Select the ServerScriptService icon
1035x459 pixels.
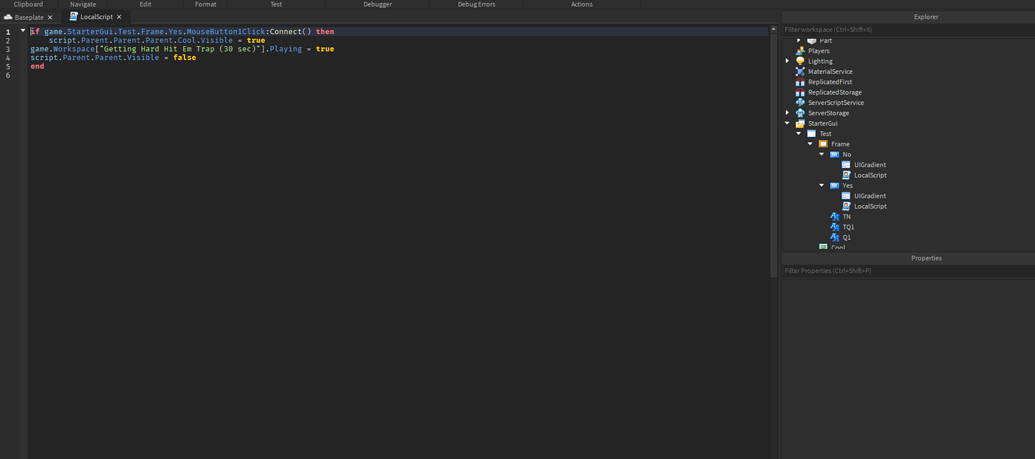(800, 102)
